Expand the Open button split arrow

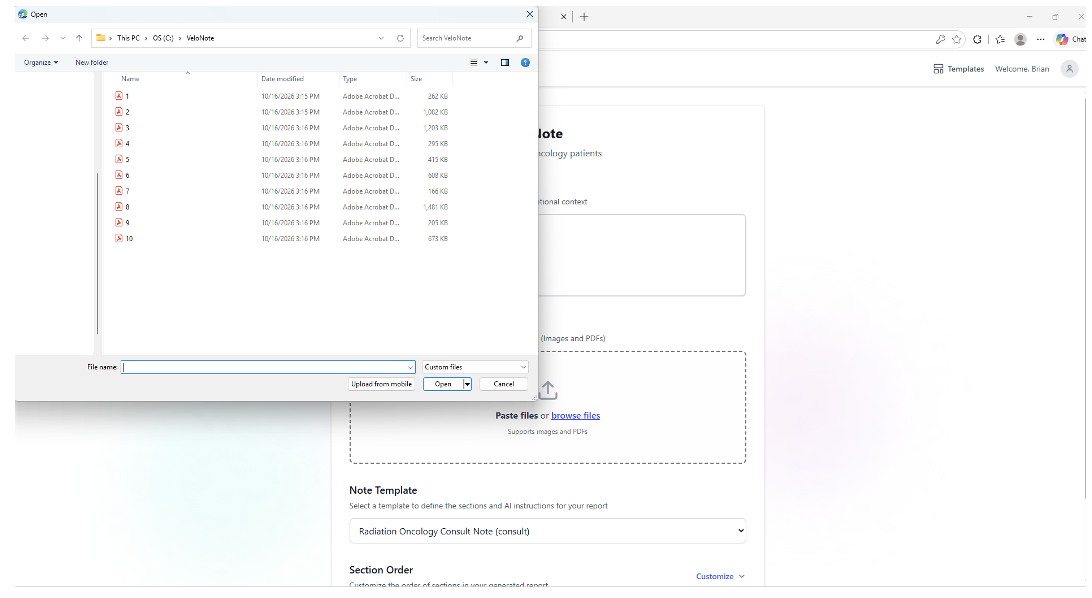[x=467, y=384]
